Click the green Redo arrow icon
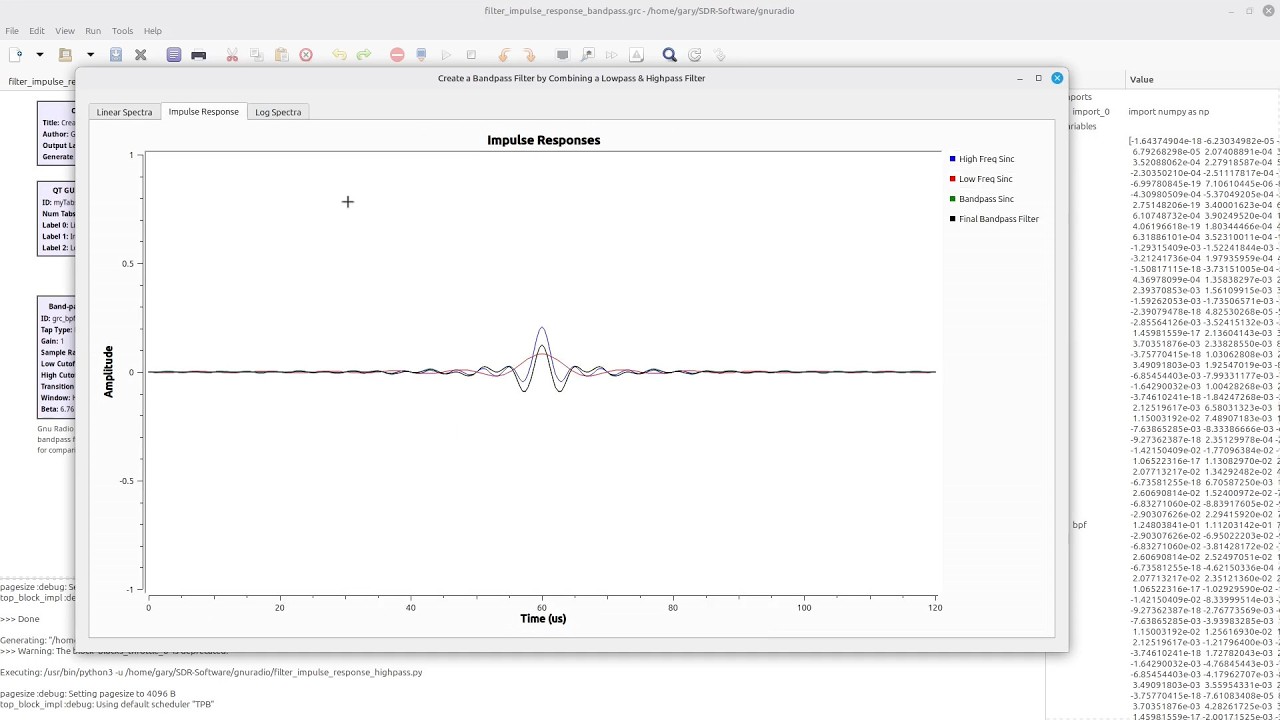 [364, 55]
